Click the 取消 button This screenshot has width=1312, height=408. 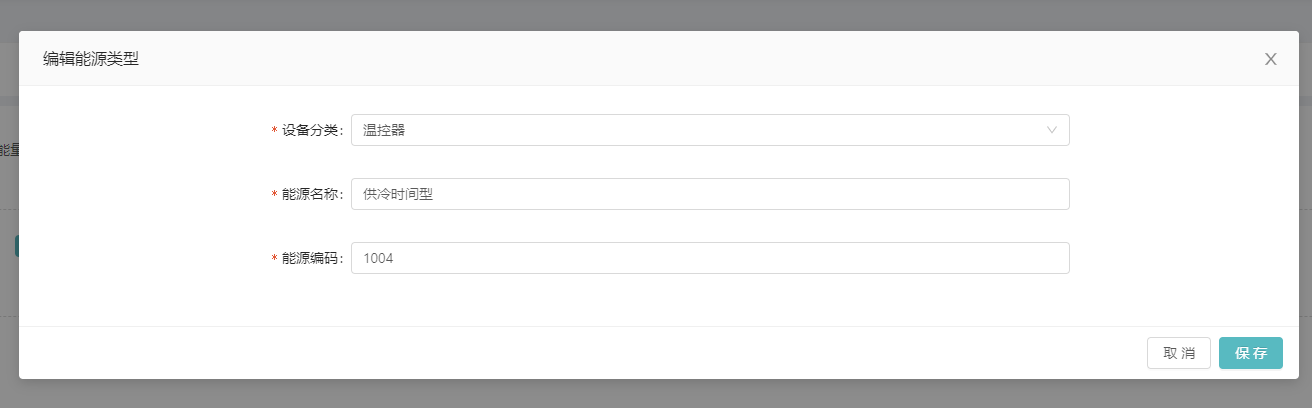(1179, 353)
